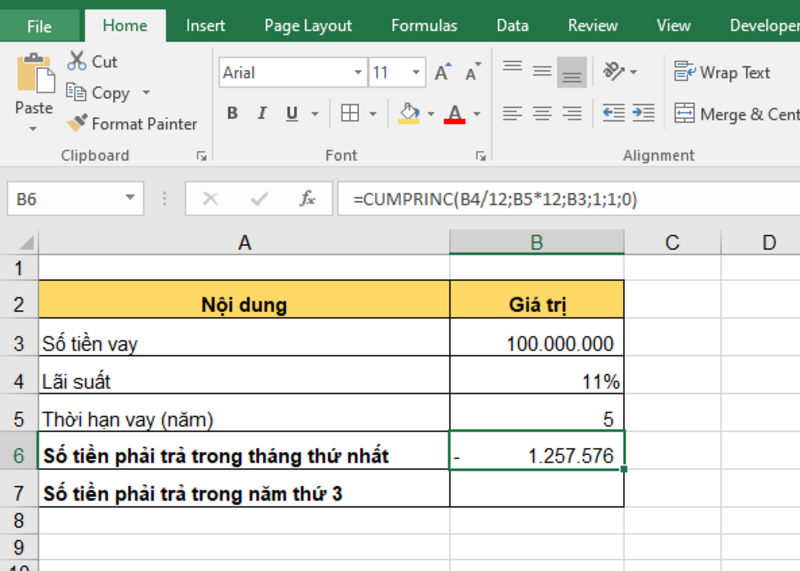This screenshot has height=571, width=800.
Task: Select cell B7 for year 3 payment
Action: tap(537, 492)
